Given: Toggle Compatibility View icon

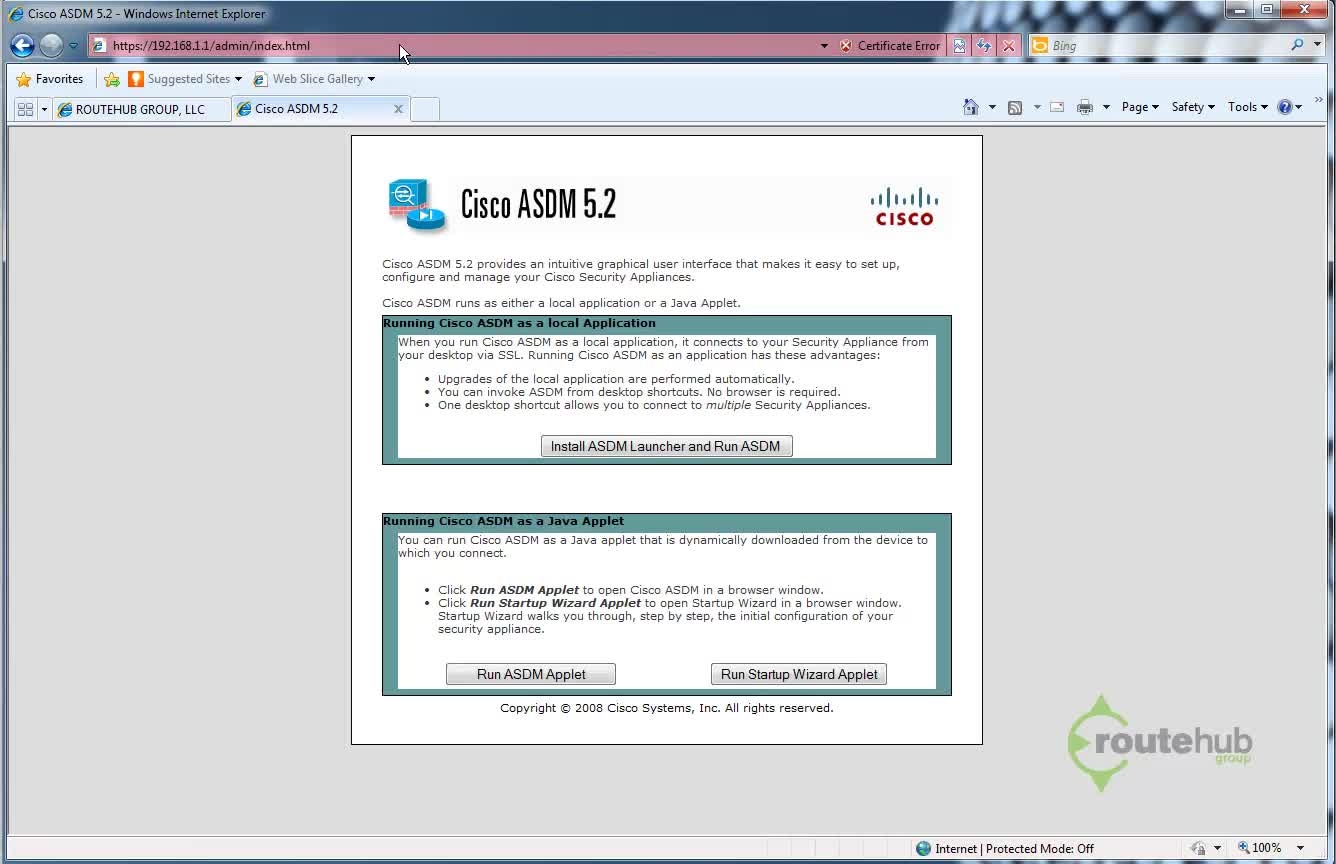Looking at the screenshot, I should (x=960, y=46).
